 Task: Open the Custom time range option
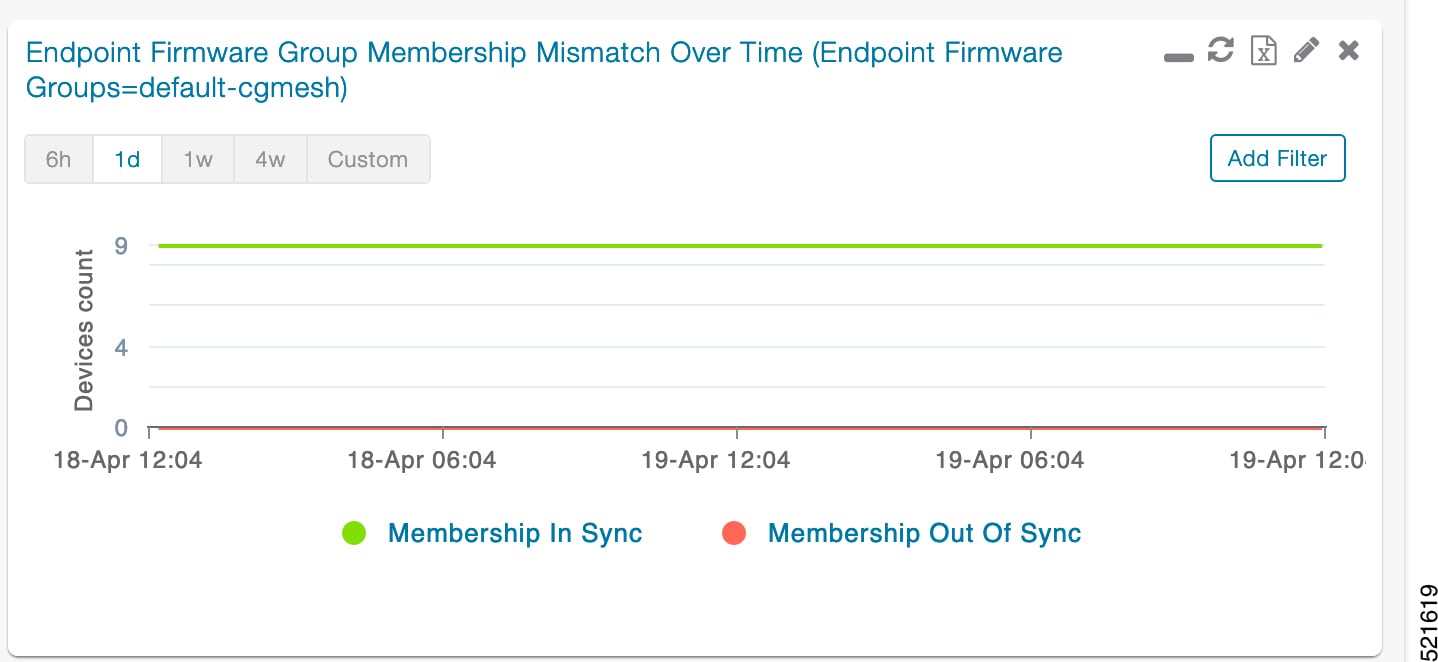click(x=368, y=159)
